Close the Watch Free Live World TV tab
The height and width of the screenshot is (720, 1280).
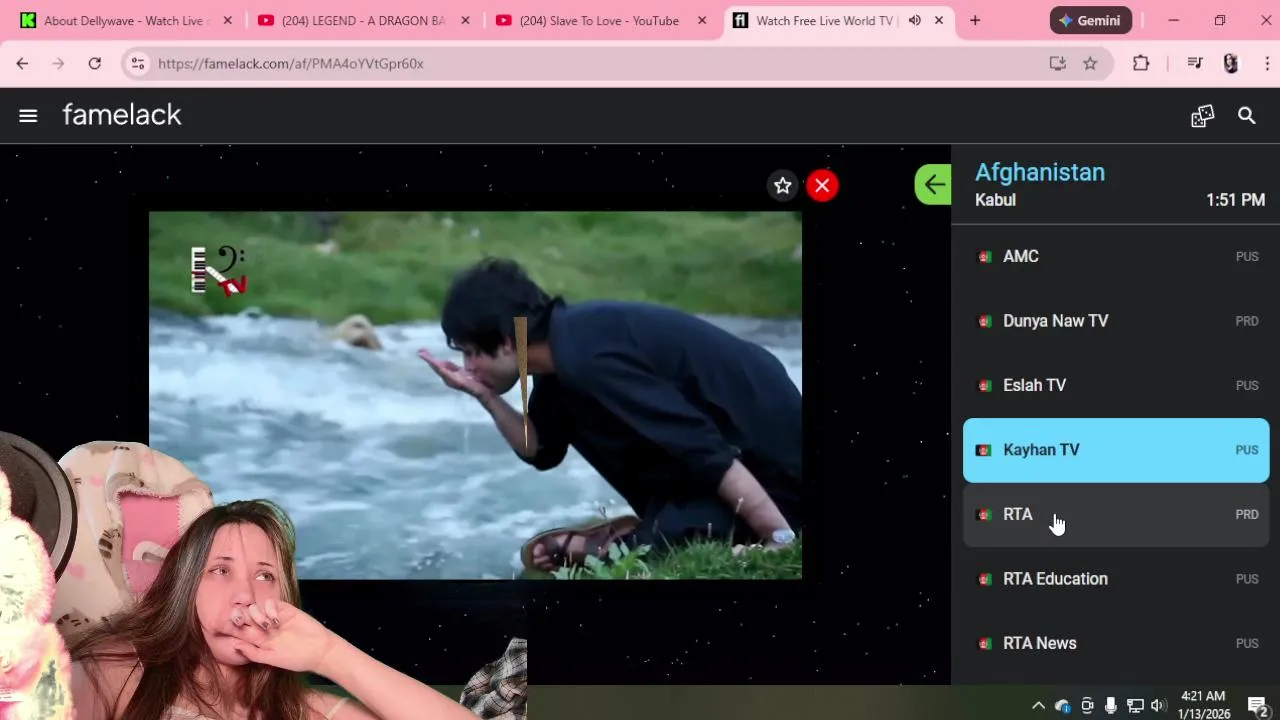point(939,20)
